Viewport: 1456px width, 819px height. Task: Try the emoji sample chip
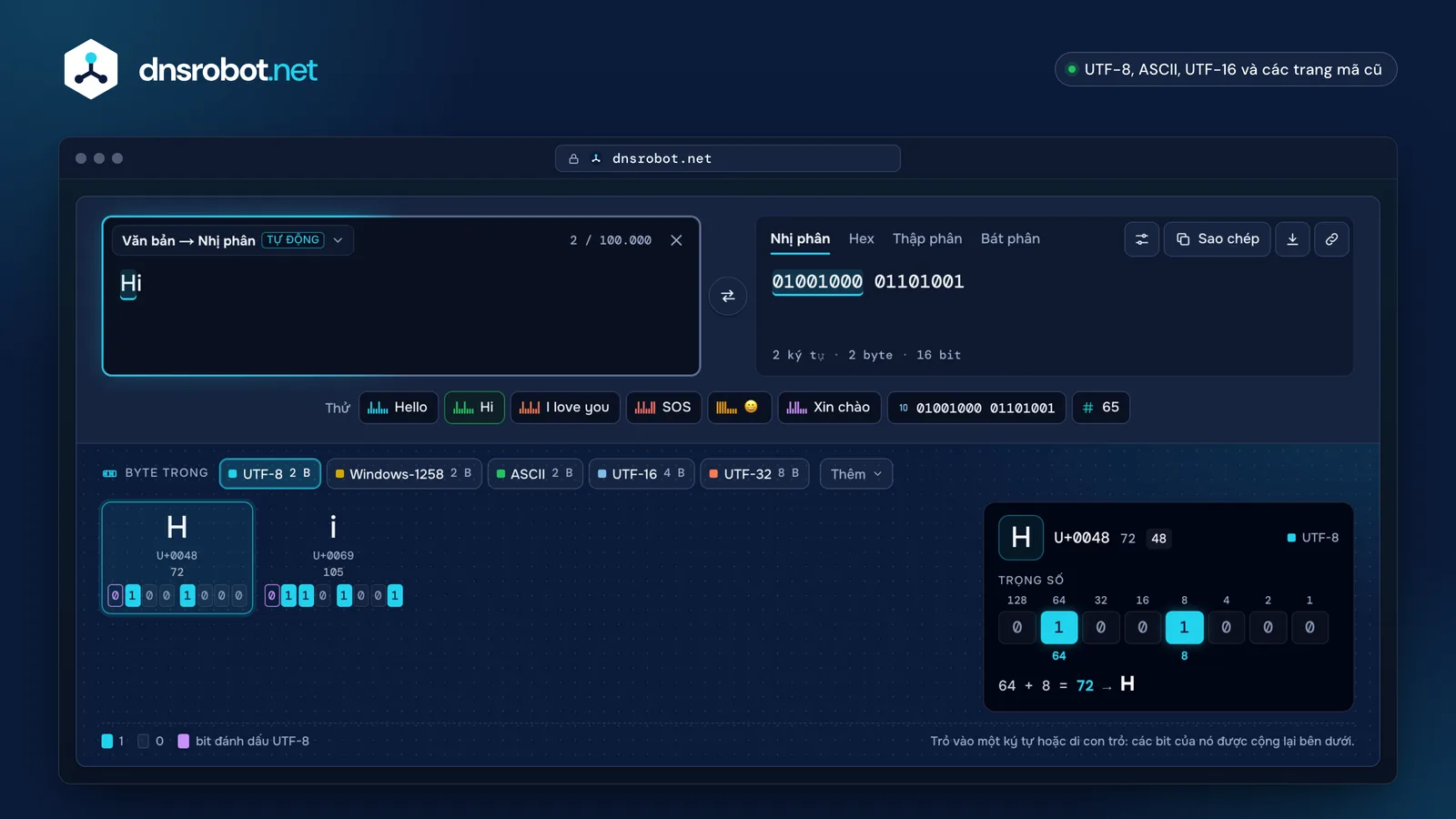738,407
